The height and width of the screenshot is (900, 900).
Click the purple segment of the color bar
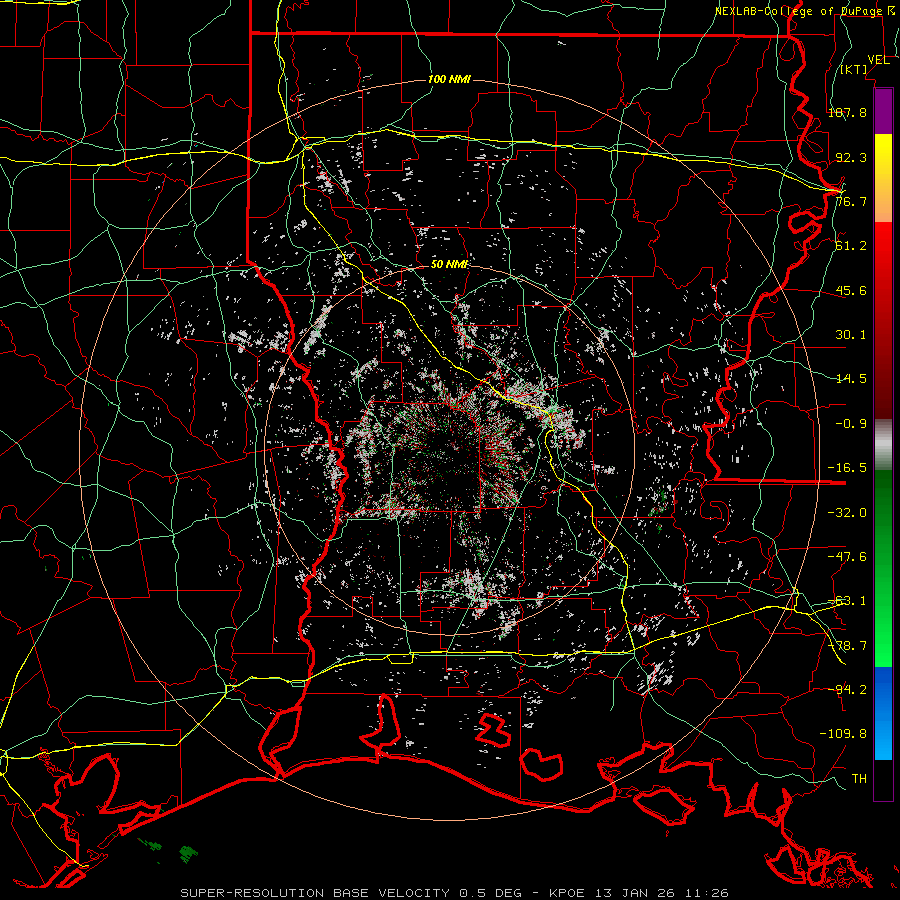point(883,111)
